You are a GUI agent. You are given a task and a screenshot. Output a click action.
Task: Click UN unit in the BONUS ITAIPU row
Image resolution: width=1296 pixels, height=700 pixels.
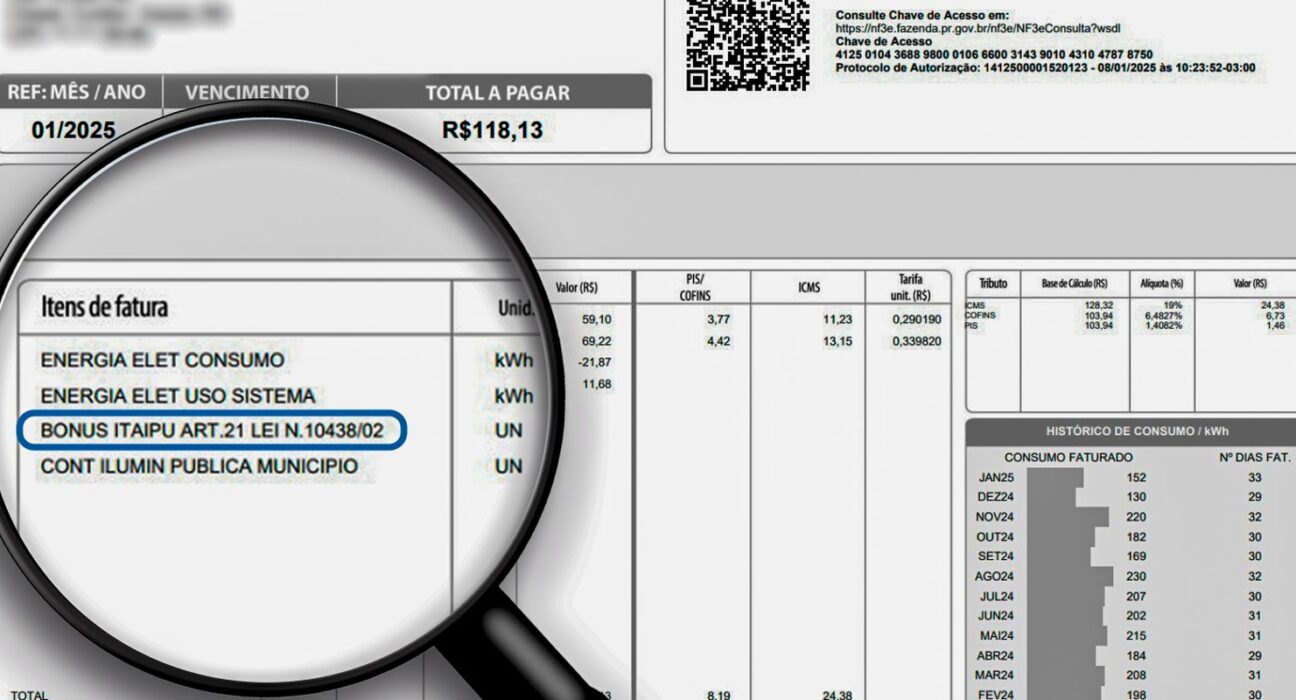point(508,431)
